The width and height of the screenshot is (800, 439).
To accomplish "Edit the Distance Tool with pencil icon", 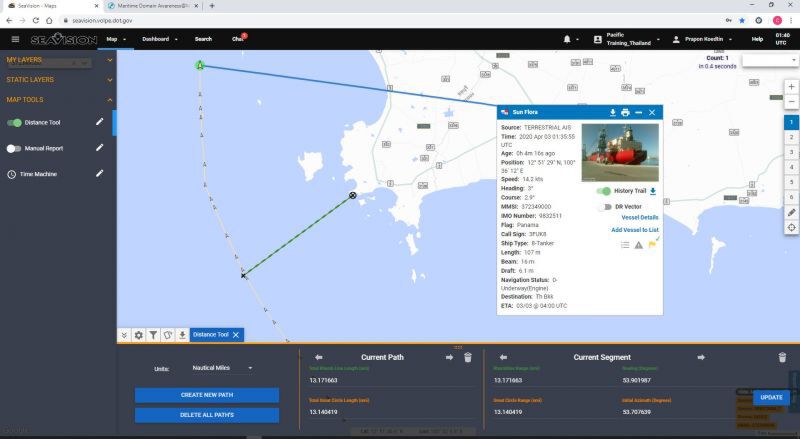I will pos(99,122).
